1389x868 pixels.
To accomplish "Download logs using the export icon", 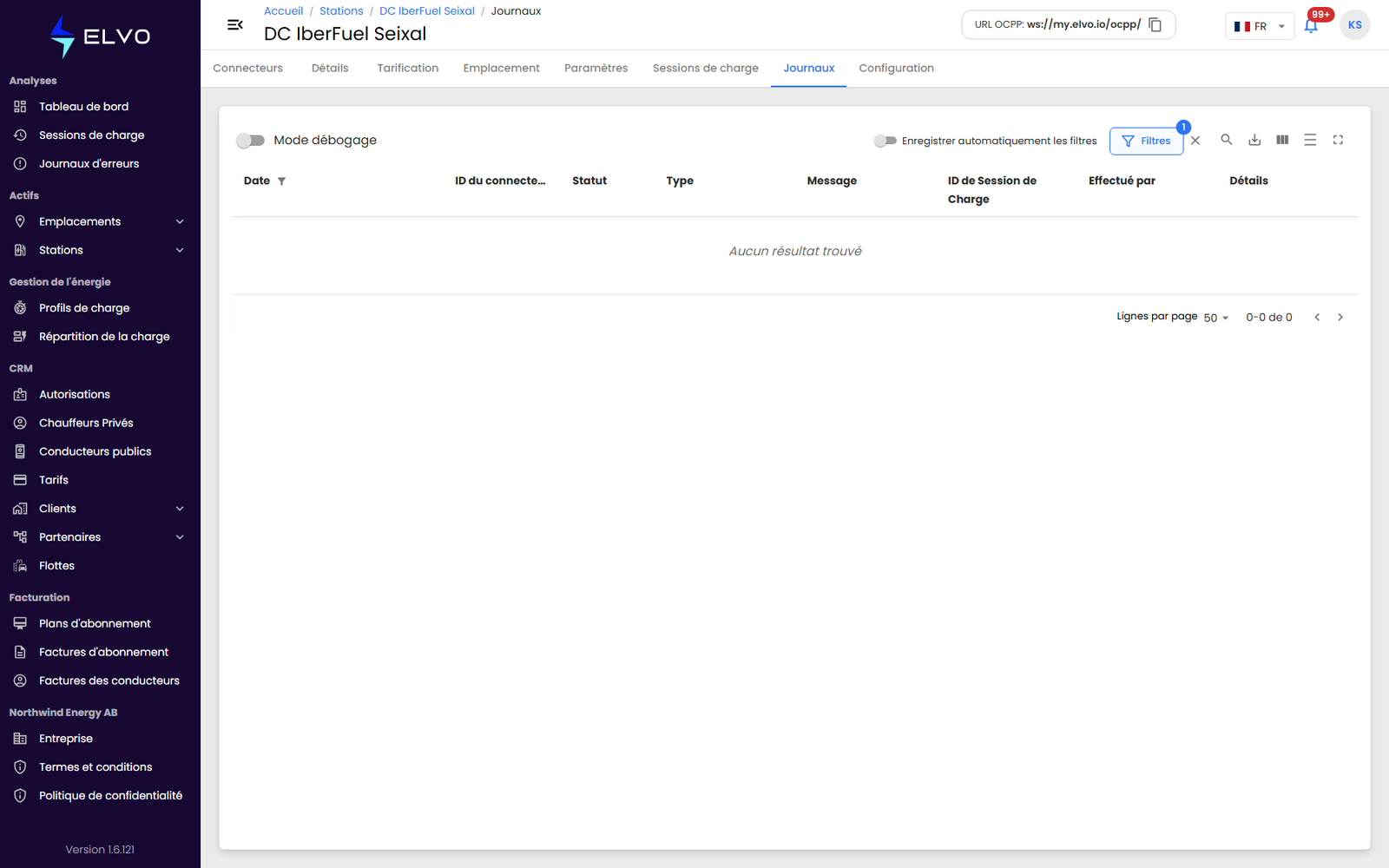I will 1254,140.
